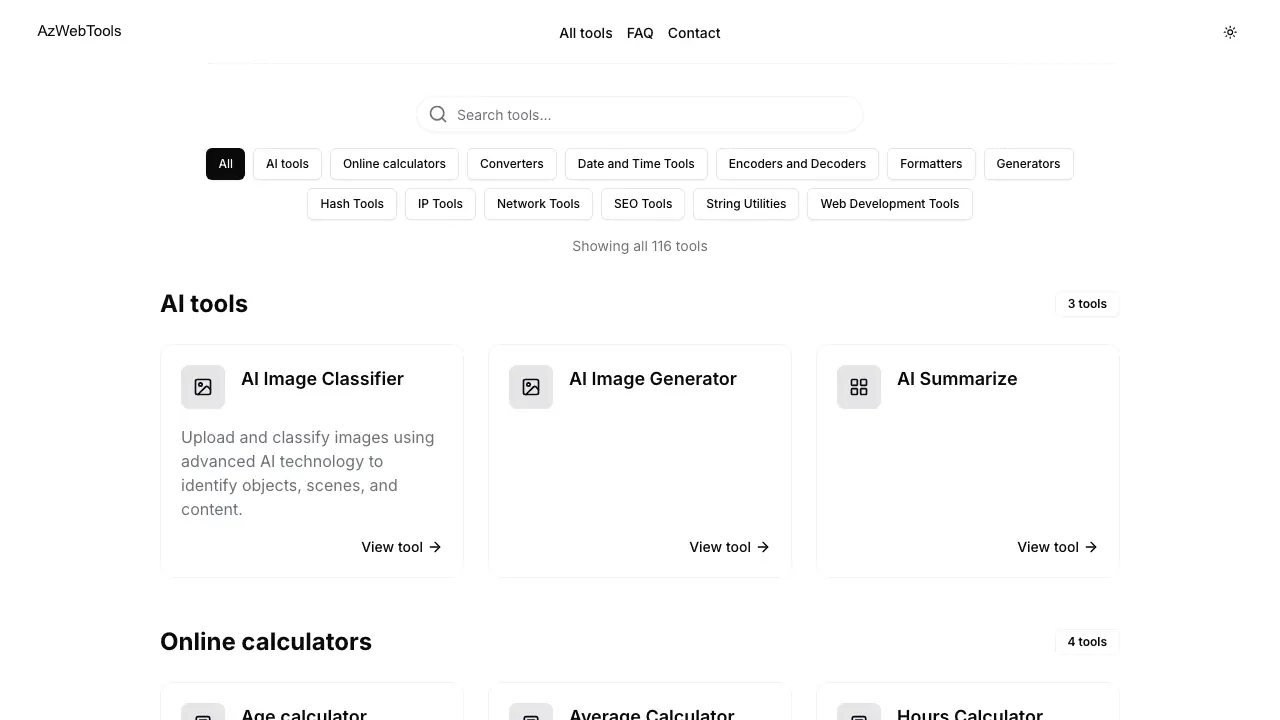Screen dimensions: 1280x720
Task: Click the AI Image Generator image icon
Action: (x=531, y=386)
